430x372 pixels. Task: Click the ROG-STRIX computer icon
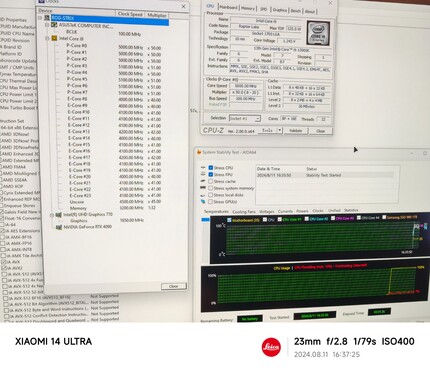click(x=47, y=18)
